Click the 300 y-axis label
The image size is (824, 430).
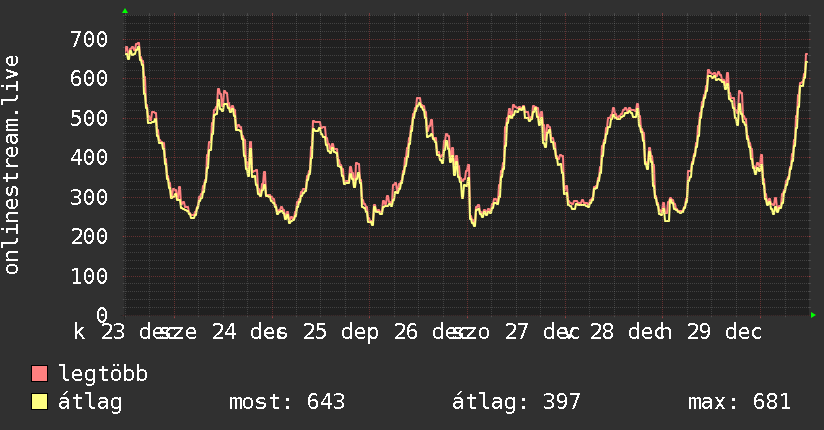coord(89,197)
